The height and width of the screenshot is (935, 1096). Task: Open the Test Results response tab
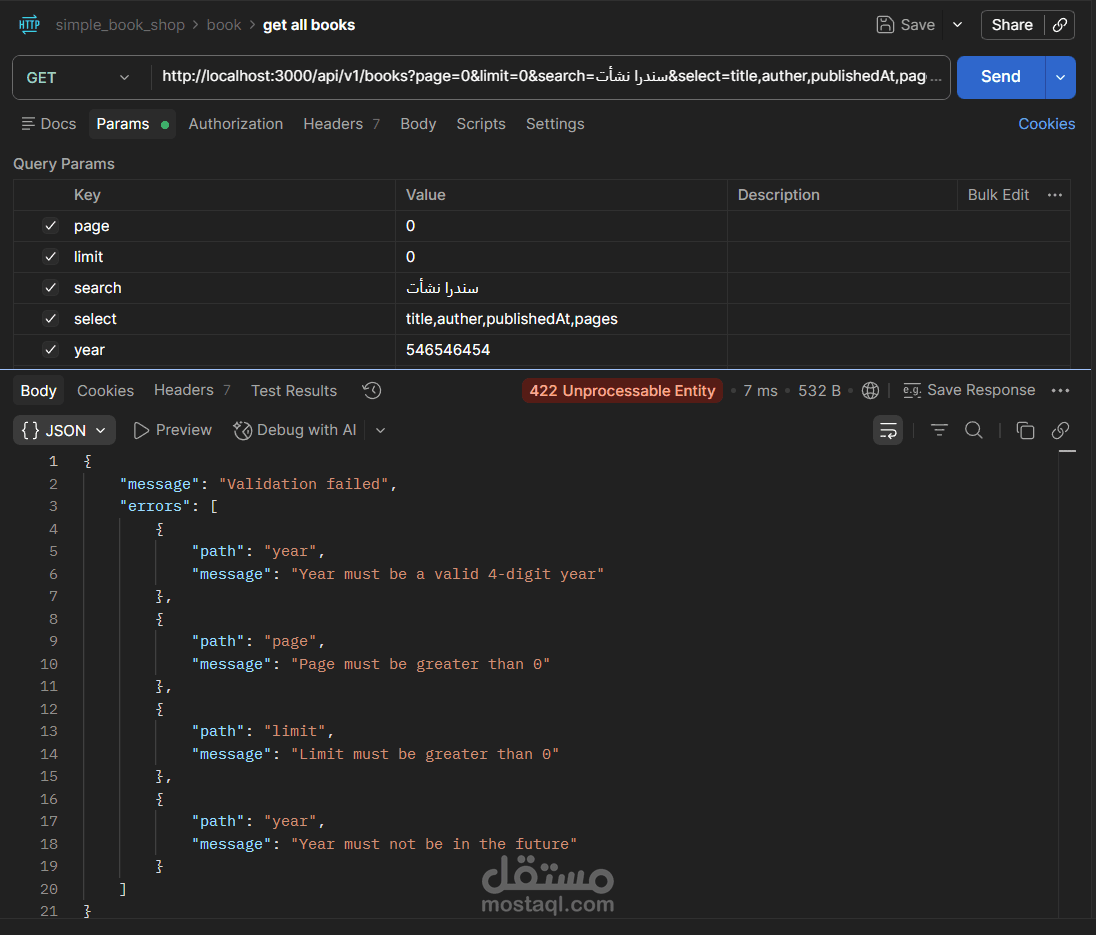tap(294, 391)
